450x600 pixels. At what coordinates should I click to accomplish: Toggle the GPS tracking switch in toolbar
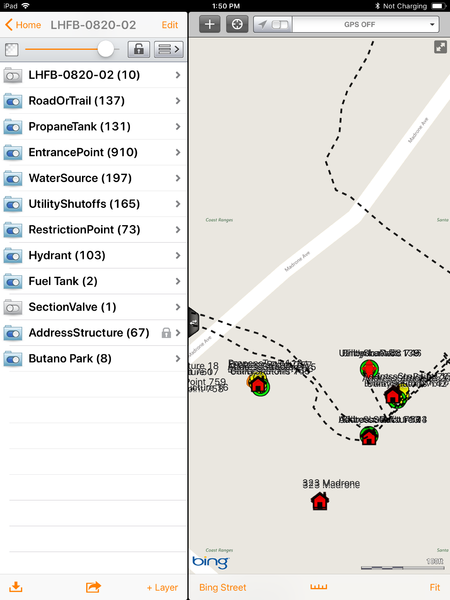280,24
